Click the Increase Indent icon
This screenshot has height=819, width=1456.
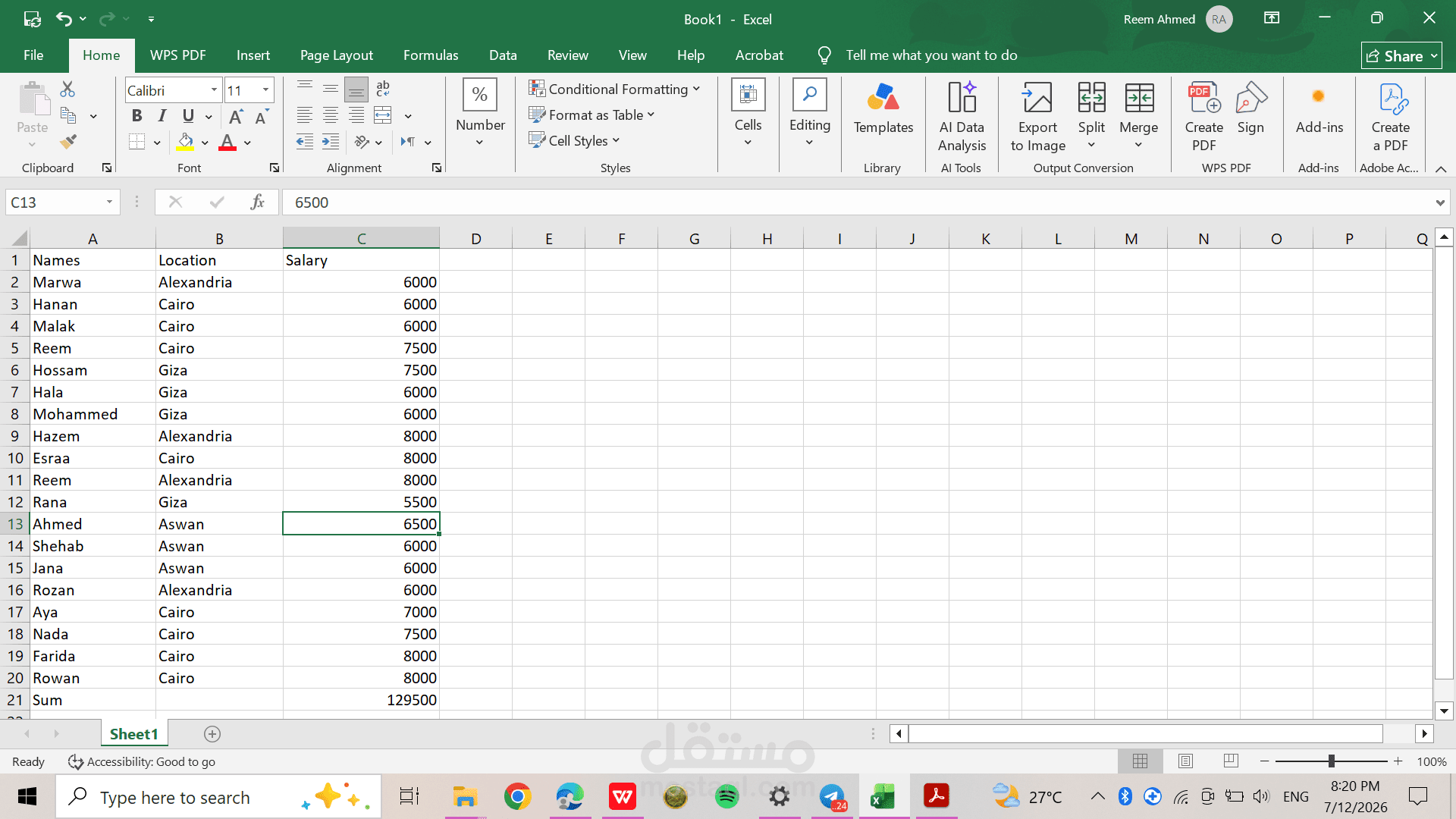point(331,142)
